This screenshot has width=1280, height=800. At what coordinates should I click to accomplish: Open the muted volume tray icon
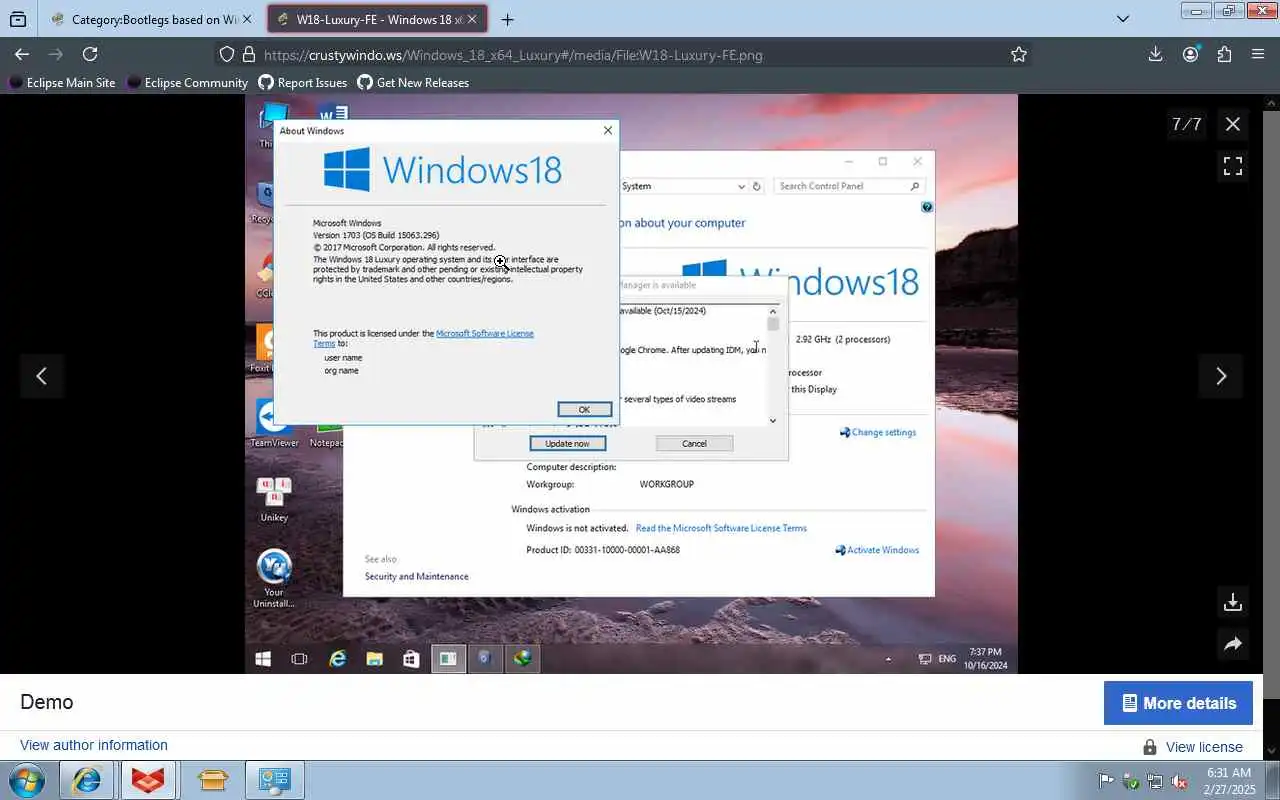1180,781
